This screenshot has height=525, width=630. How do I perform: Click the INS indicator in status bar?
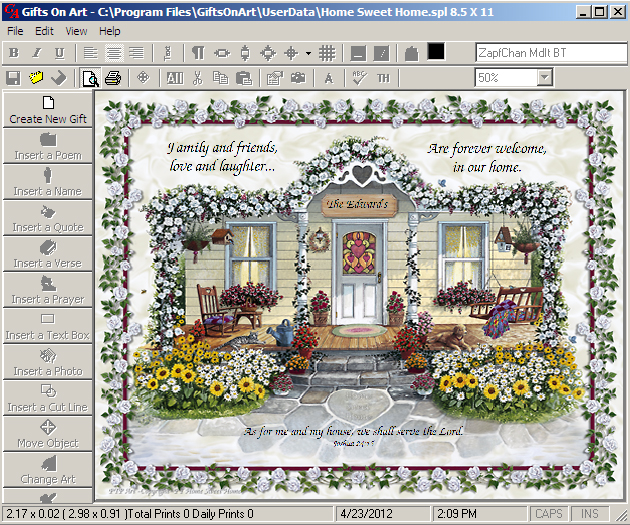click(x=590, y=514)
